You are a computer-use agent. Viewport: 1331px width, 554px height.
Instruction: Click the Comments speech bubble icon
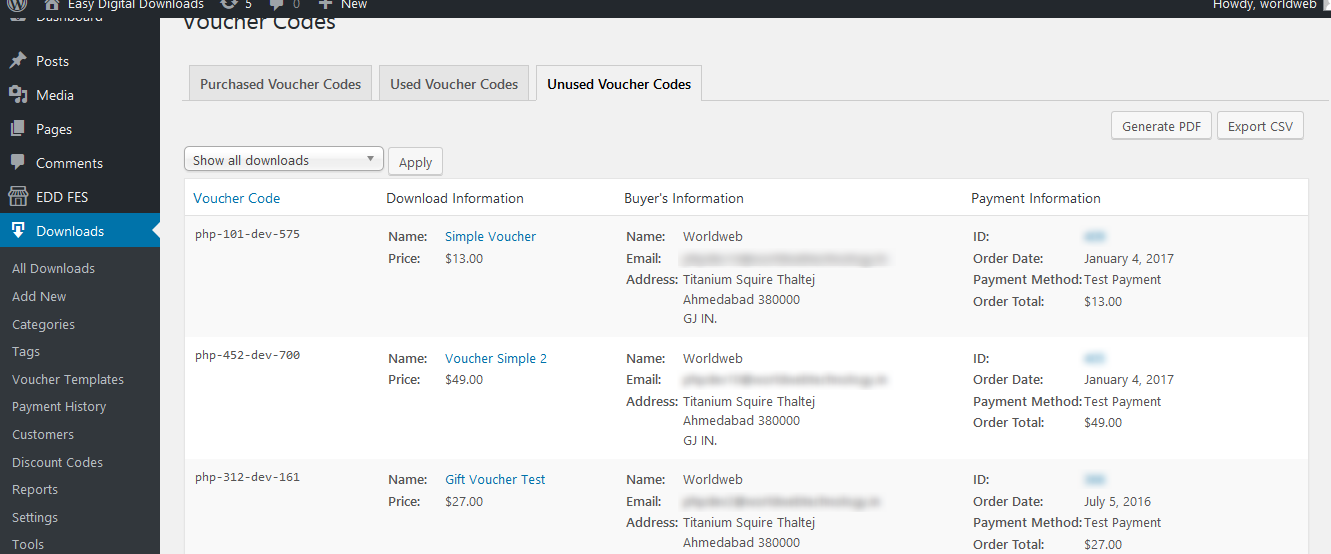pos(18,163)
